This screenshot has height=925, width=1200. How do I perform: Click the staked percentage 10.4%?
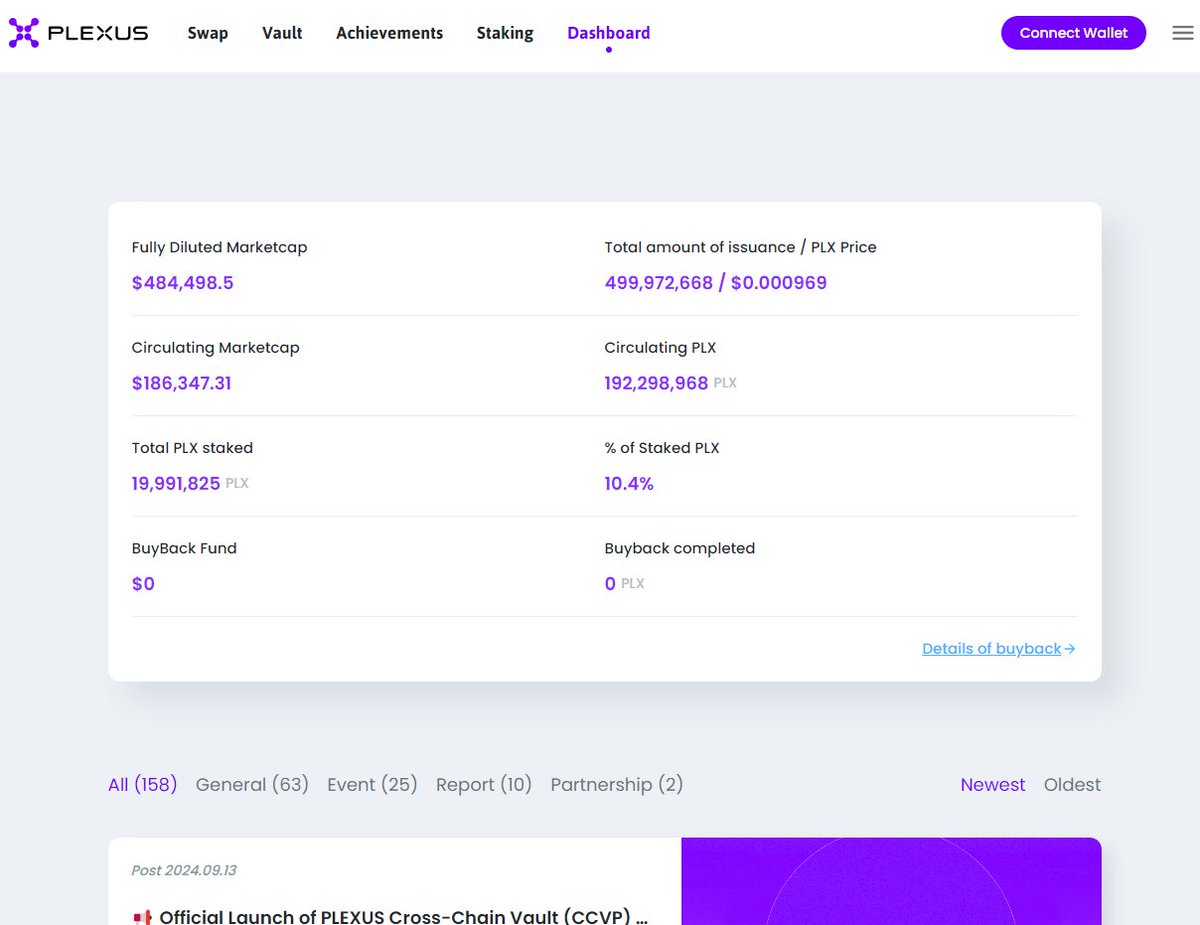[629, 484]
